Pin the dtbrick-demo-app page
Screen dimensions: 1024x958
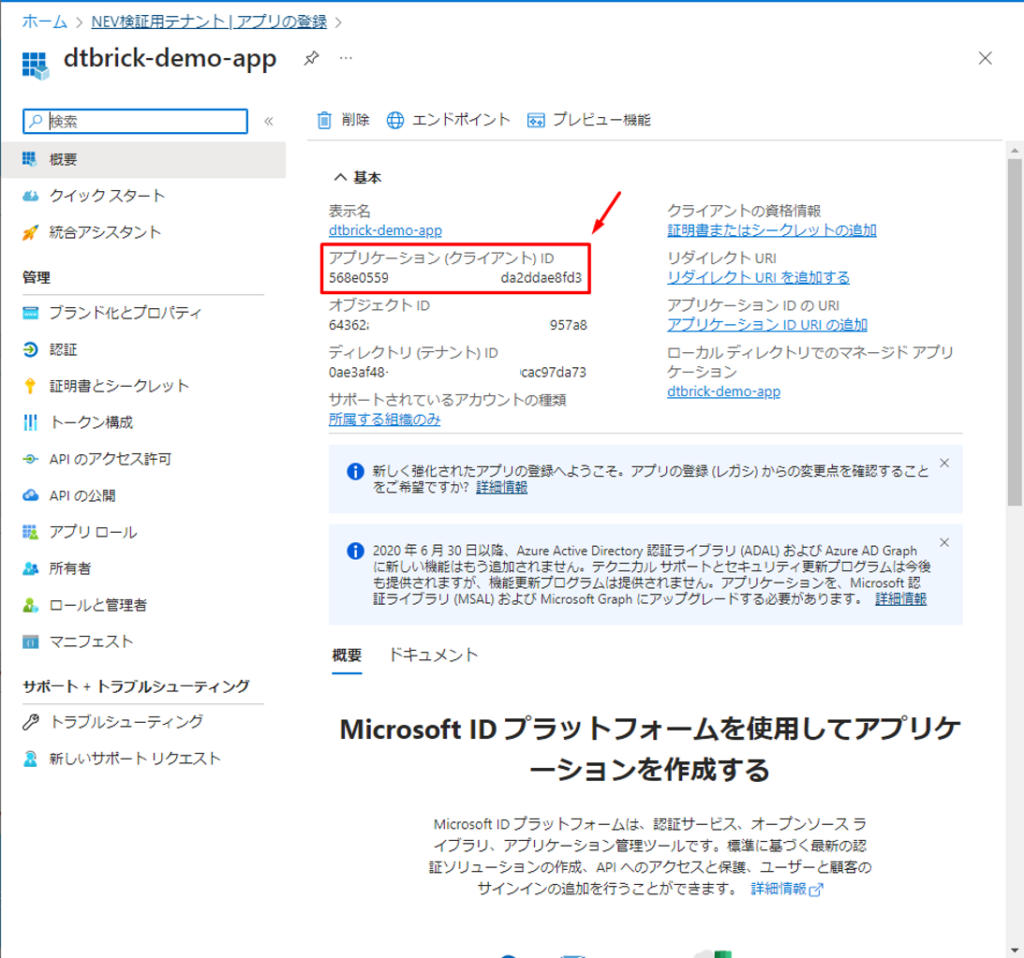click(311, 59)
